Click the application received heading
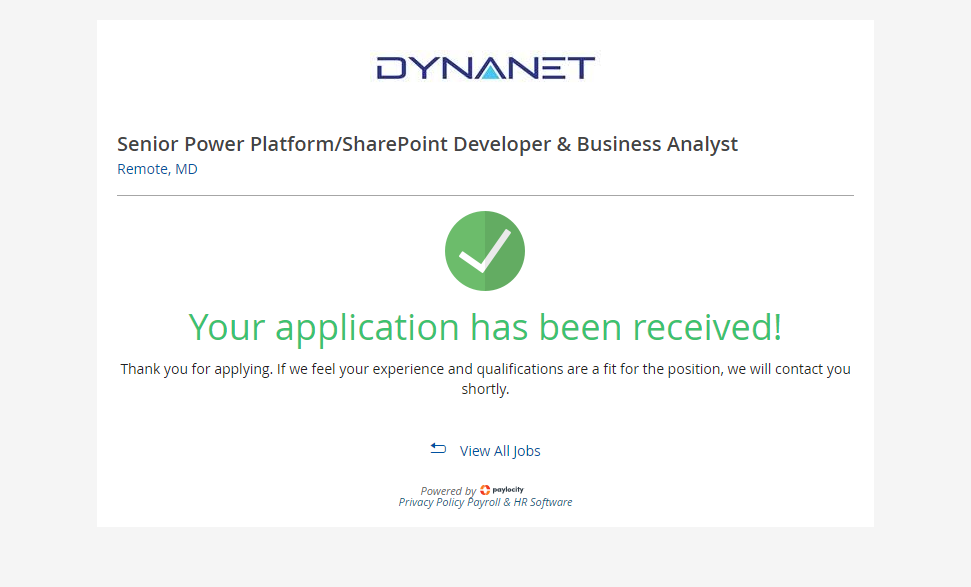 pyautogui.click(x=485, y=327)
